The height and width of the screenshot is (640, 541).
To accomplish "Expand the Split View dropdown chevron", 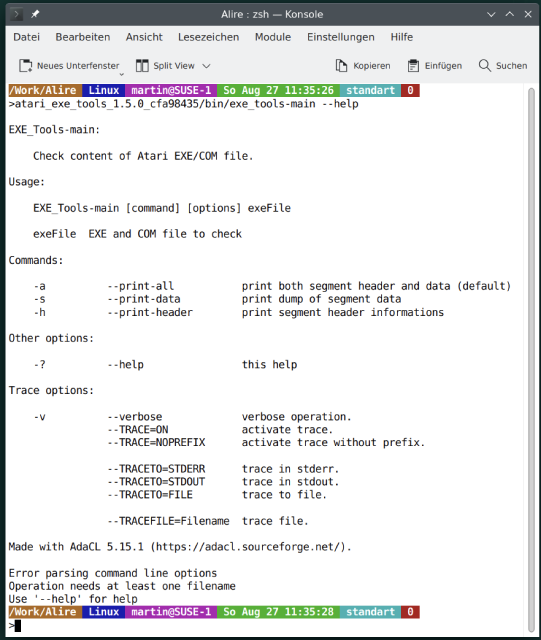I will [207, 66].
